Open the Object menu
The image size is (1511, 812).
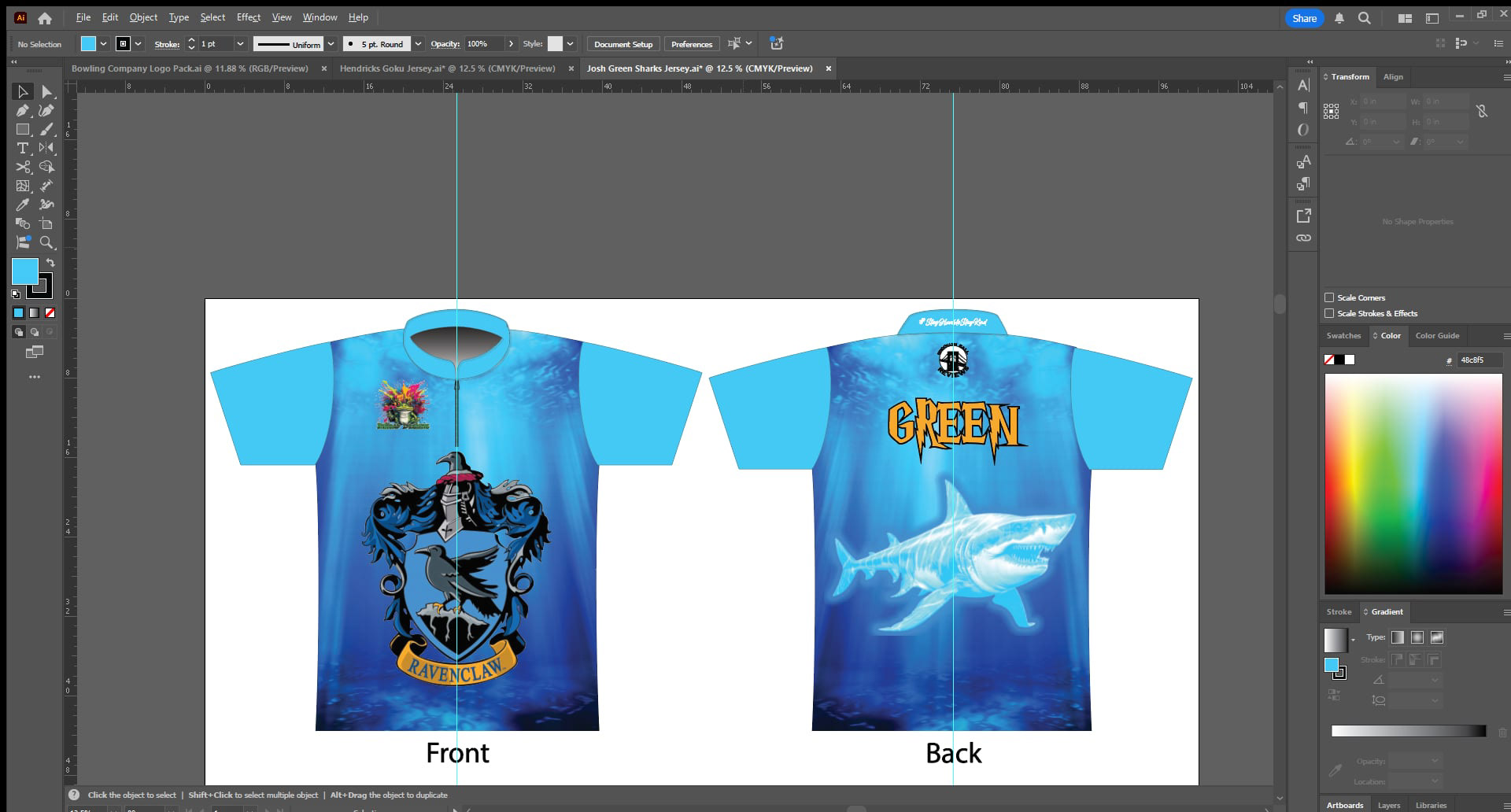[x=143, y=17]
